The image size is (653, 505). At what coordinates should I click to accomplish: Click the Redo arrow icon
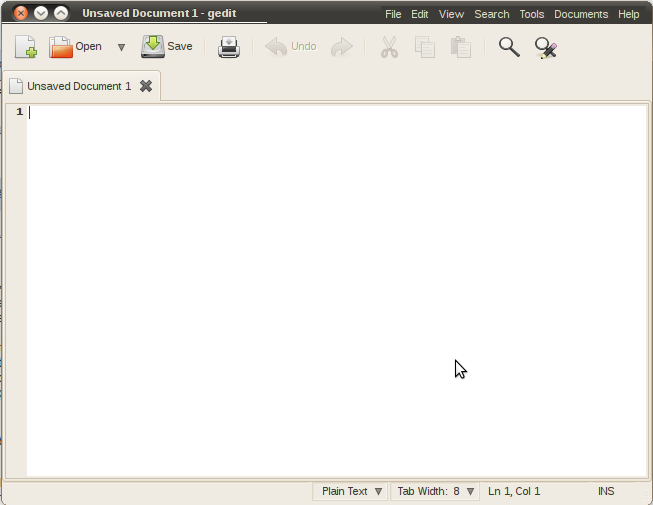(342, 47)
